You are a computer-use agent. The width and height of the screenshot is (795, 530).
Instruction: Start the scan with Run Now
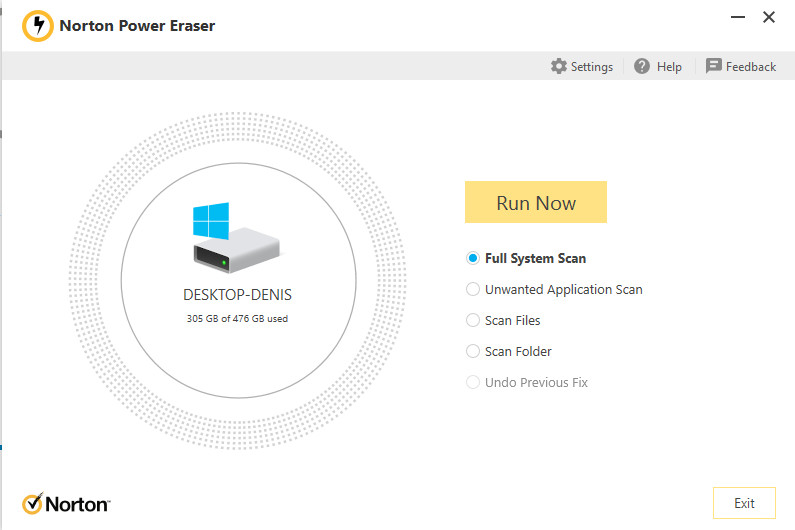(536, 202)
